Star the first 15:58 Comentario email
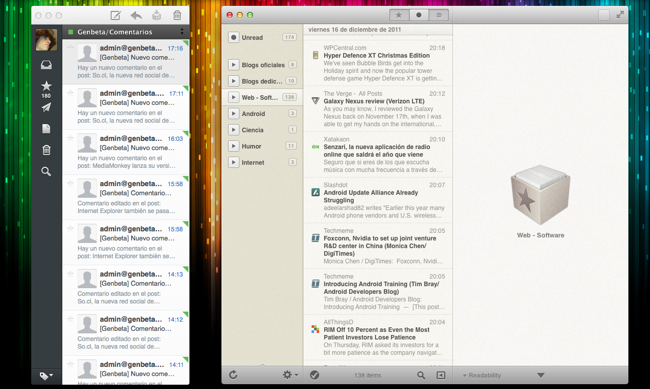The width and height of the screenshot is (650, 389). coord(70,183)
